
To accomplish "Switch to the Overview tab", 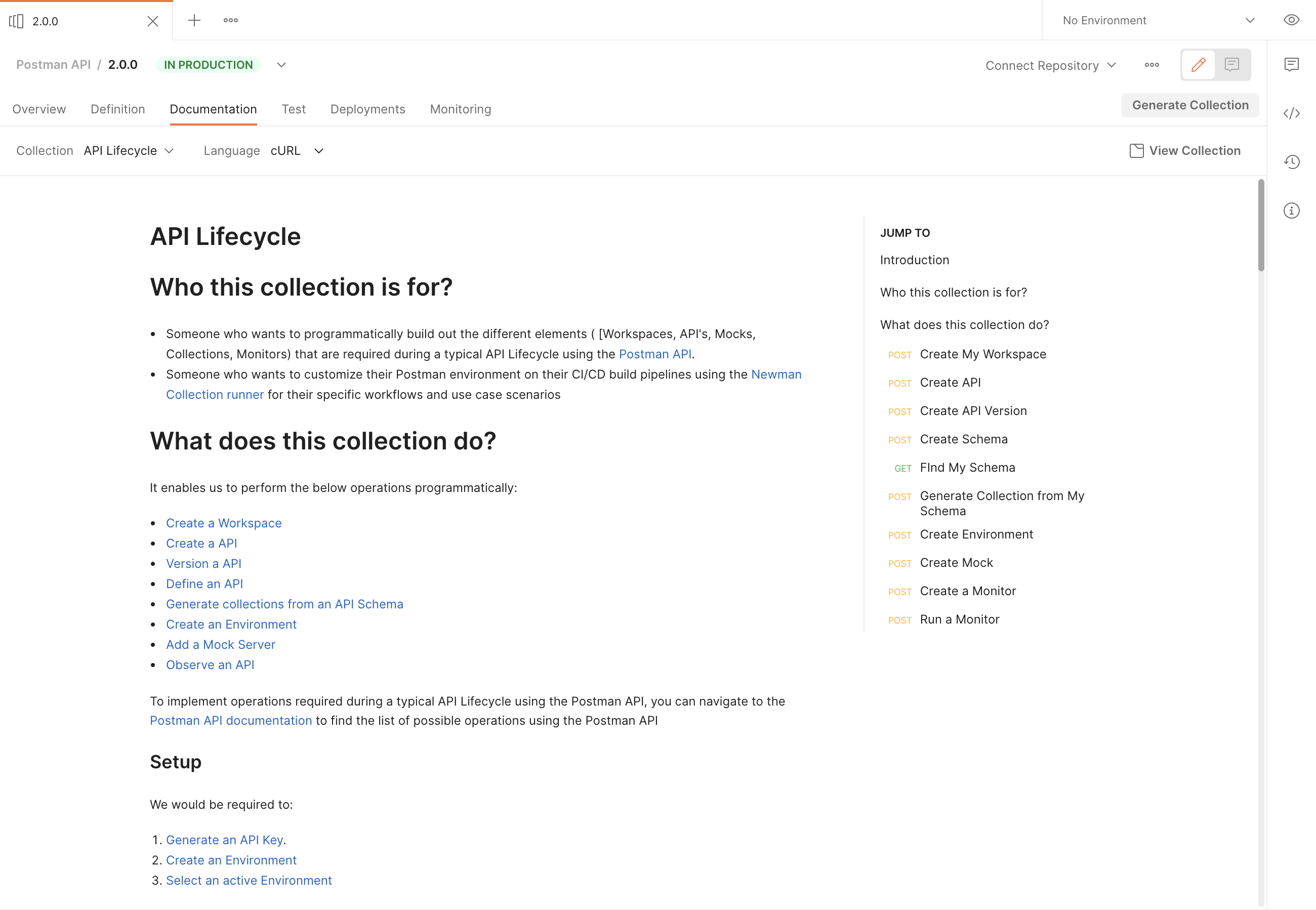I will pyautogui.click(x=39, y=109).
